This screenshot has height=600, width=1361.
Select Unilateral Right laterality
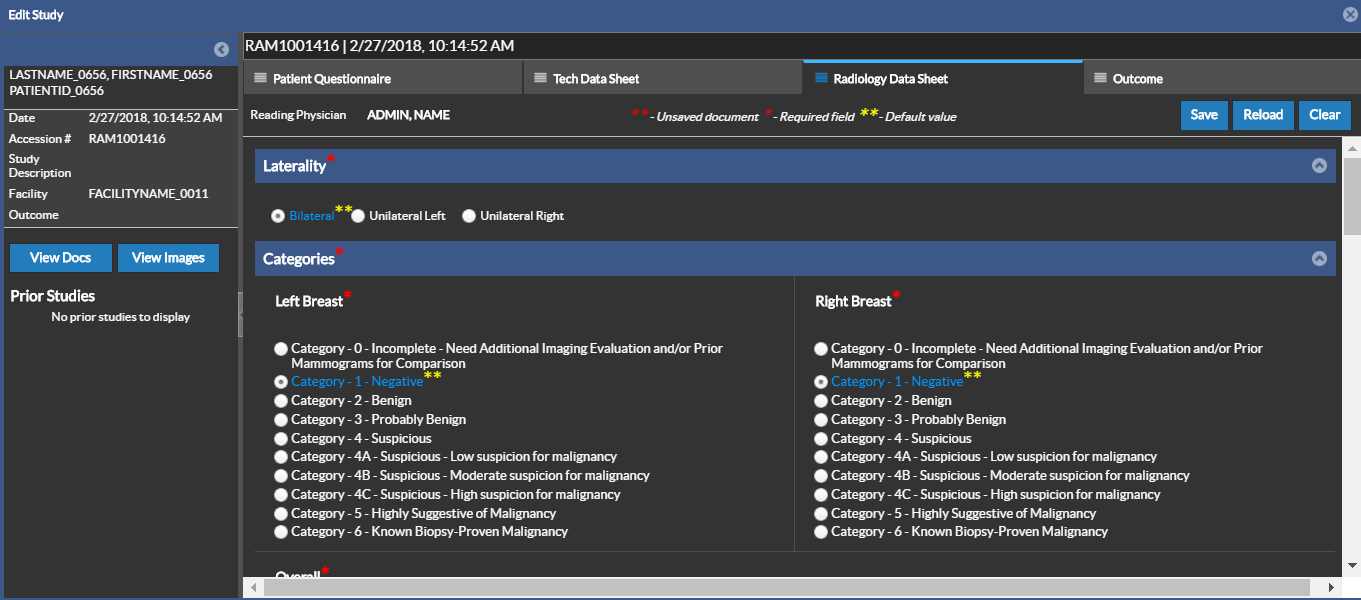pyautogui.click(x=469, y=216)
